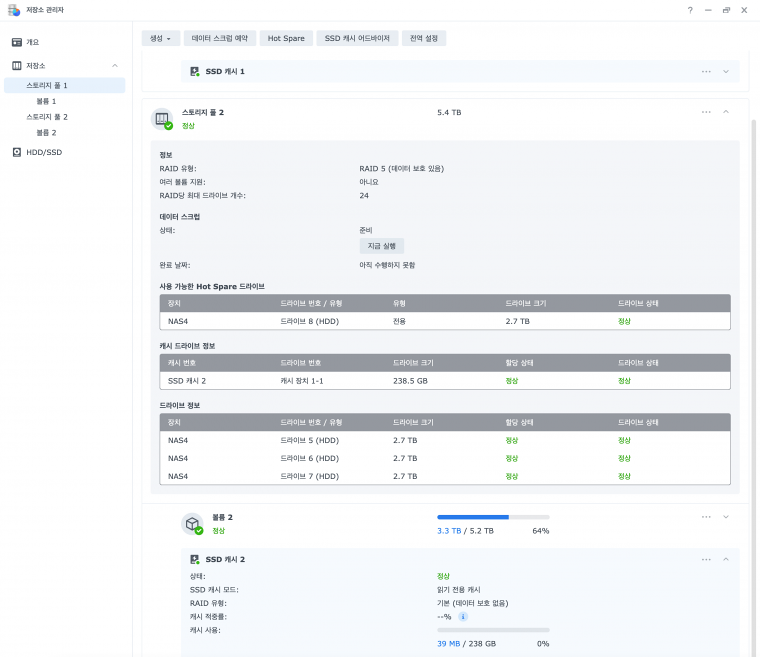Click the 할당 상태 header in cache table

click(x=520, y=363)
